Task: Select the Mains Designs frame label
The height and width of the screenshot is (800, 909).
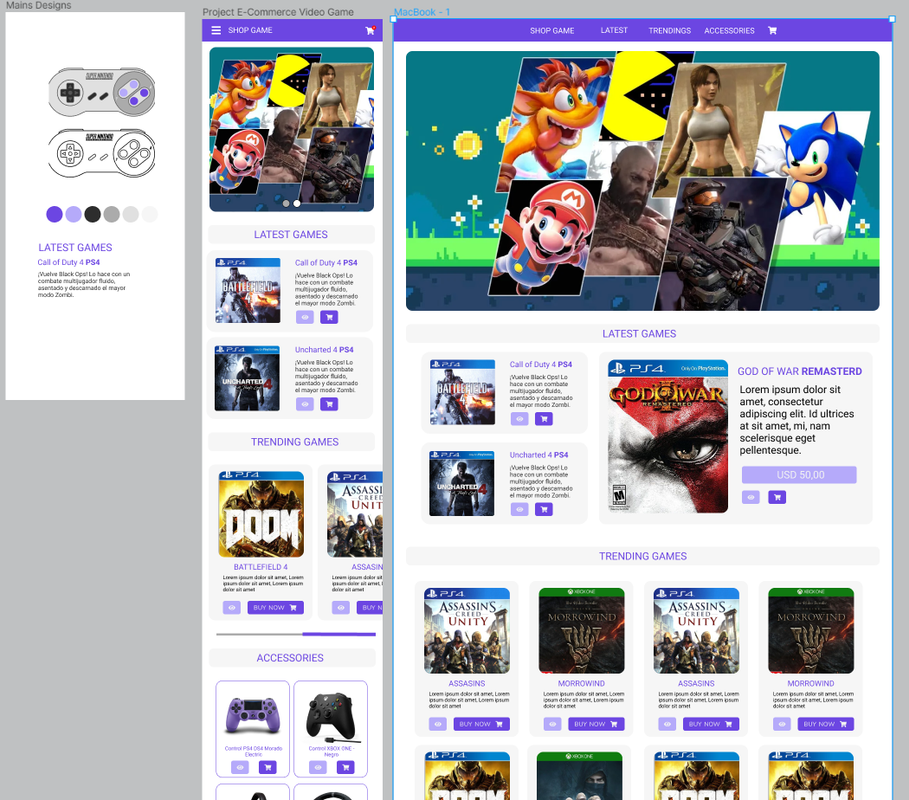Action: click(38, 5)
